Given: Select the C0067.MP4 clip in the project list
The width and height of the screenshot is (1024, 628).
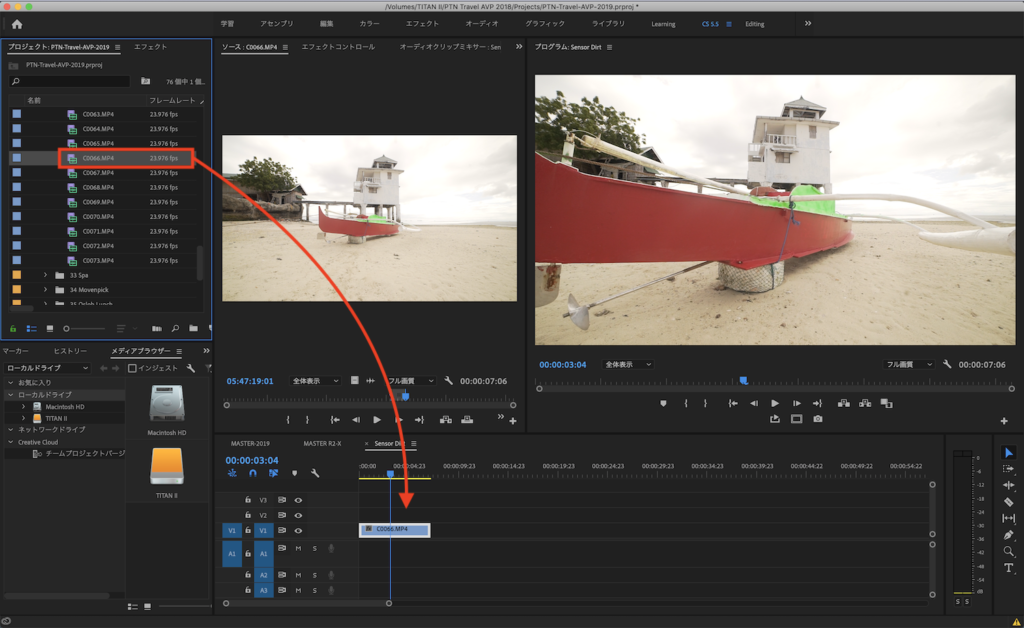Looking at the screenshot, I should click(98, 173).
